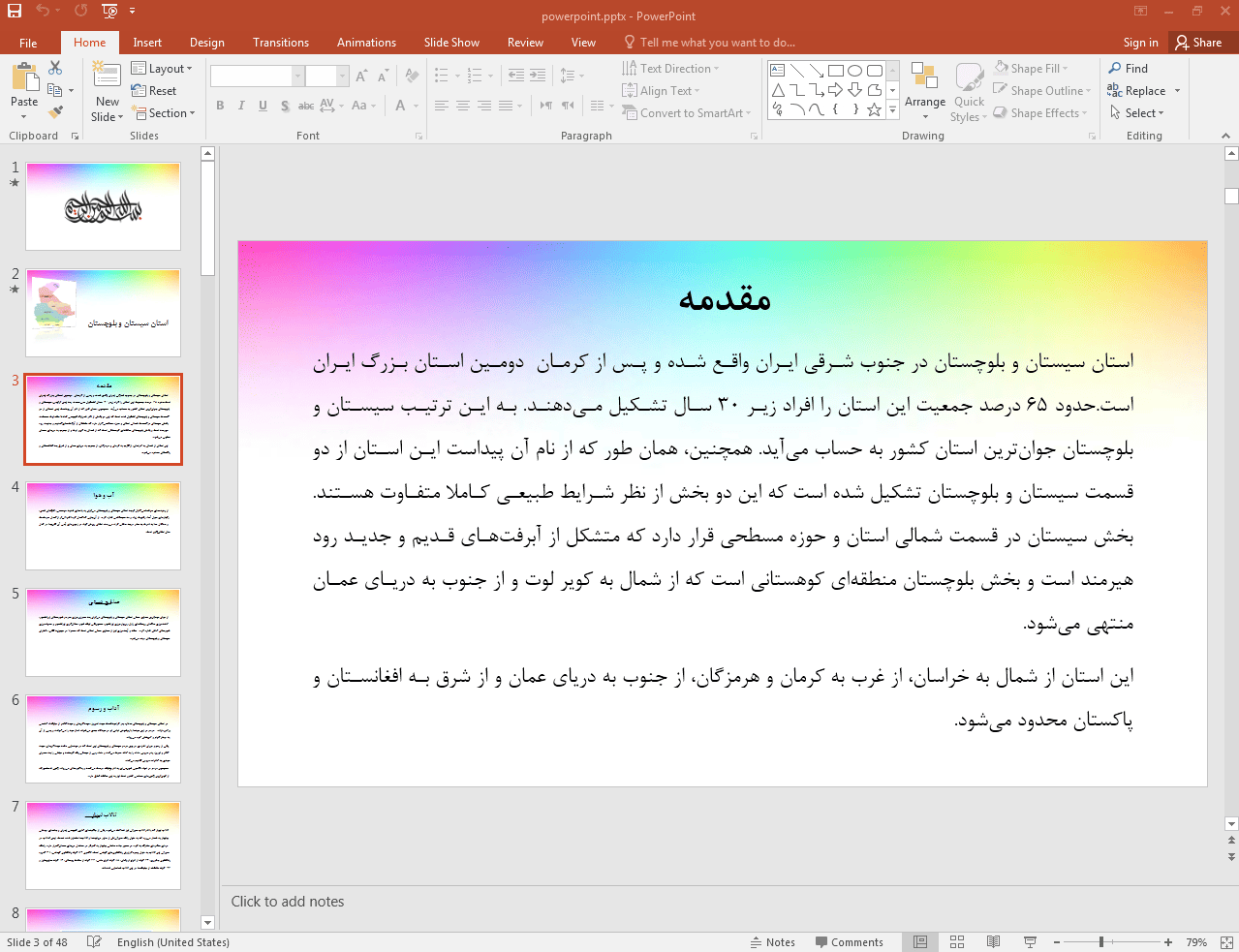This screenshot has height=952, width=1239.
Task: Click the Cut scissors icon
Action: [x=55, y=68]
